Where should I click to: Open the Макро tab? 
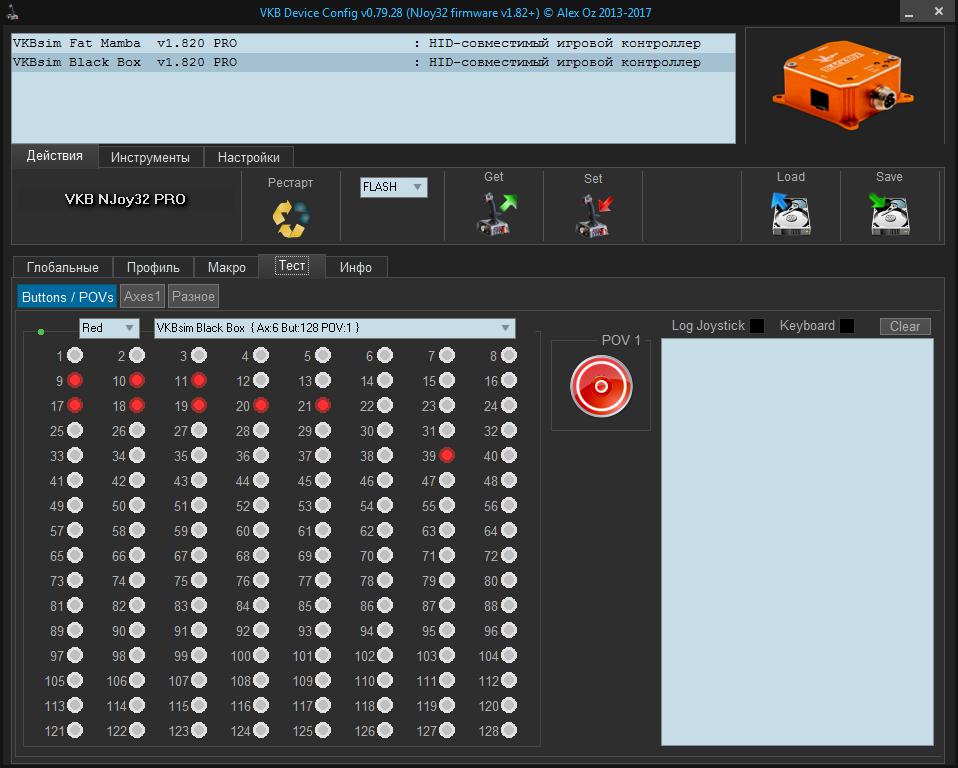point(227,267)
